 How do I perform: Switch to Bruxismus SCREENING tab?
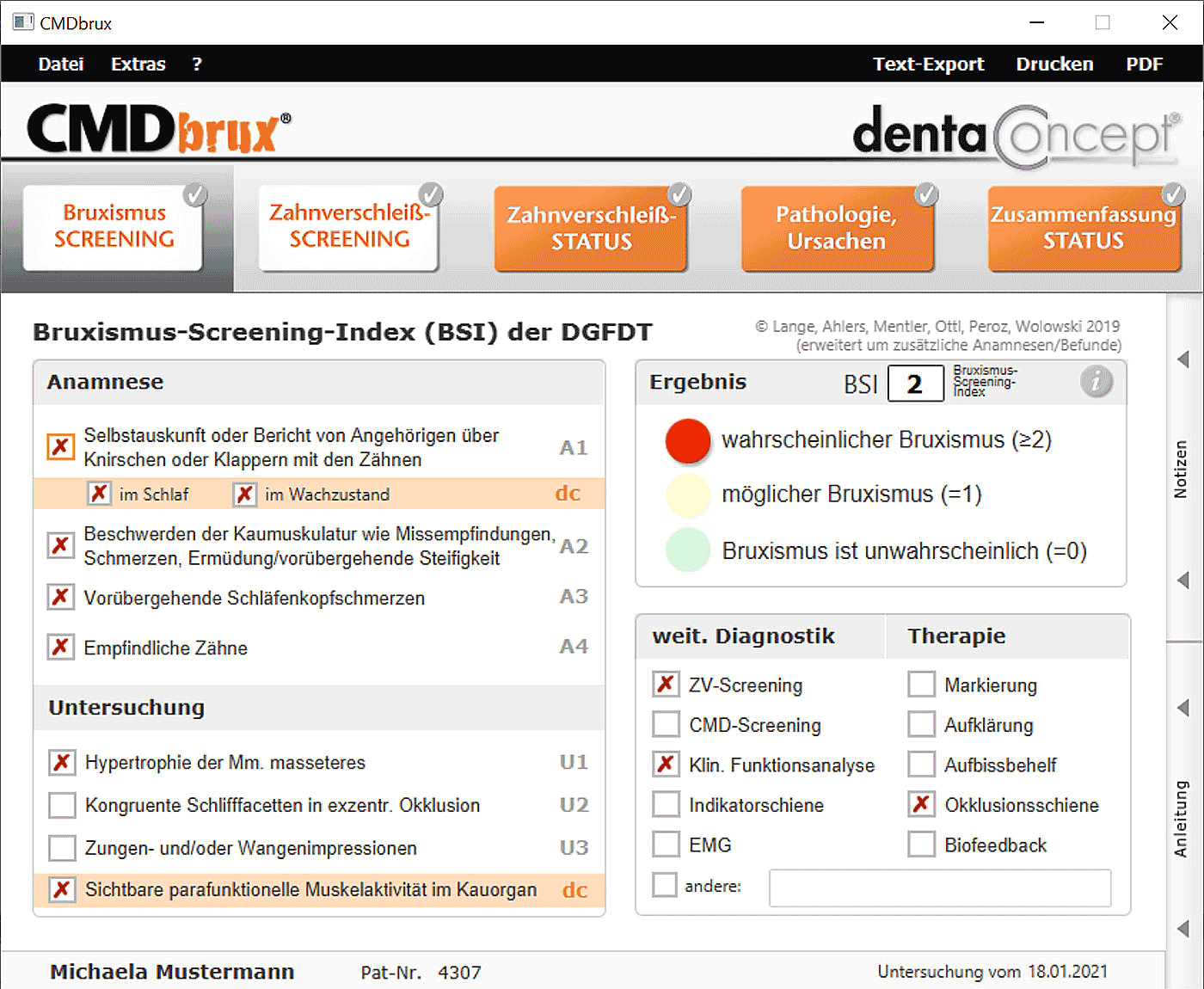click(113, 227)
